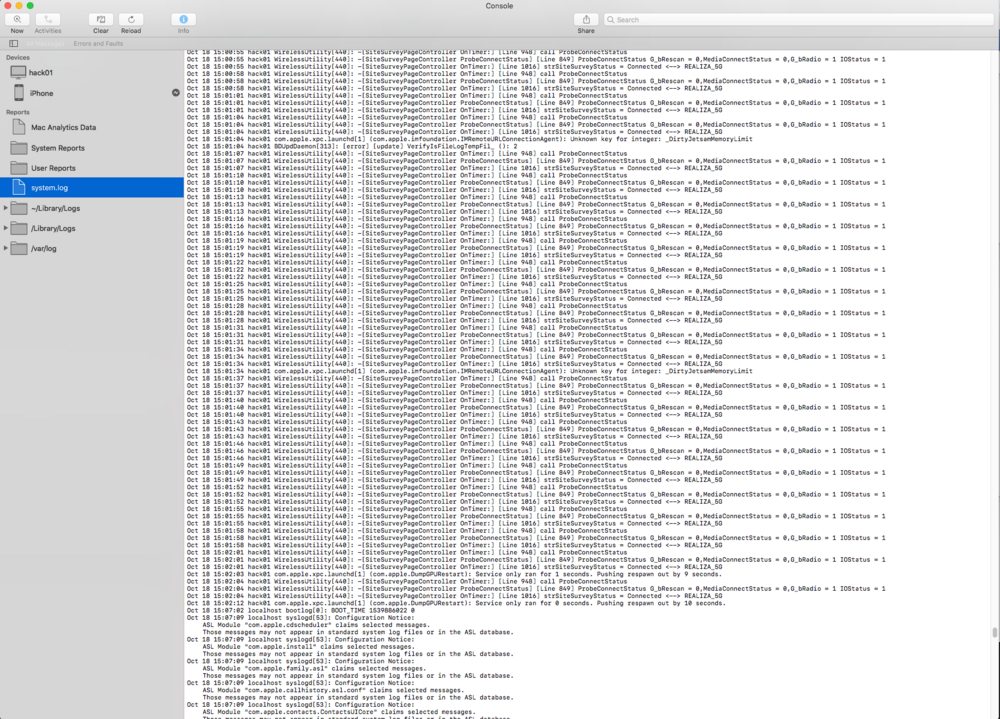The width and height of the screenshot is (1000, 719).
Task: Click the Now toolbar icon
Action: [x=17, y=20]
